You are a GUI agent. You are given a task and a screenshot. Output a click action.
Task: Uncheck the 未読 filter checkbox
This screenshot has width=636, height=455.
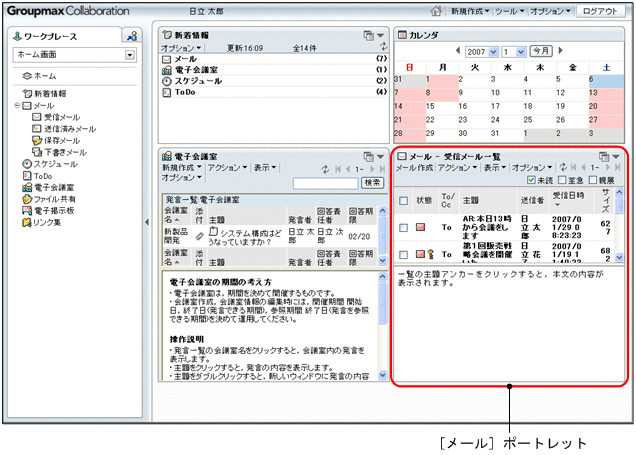tap(531, 180)
